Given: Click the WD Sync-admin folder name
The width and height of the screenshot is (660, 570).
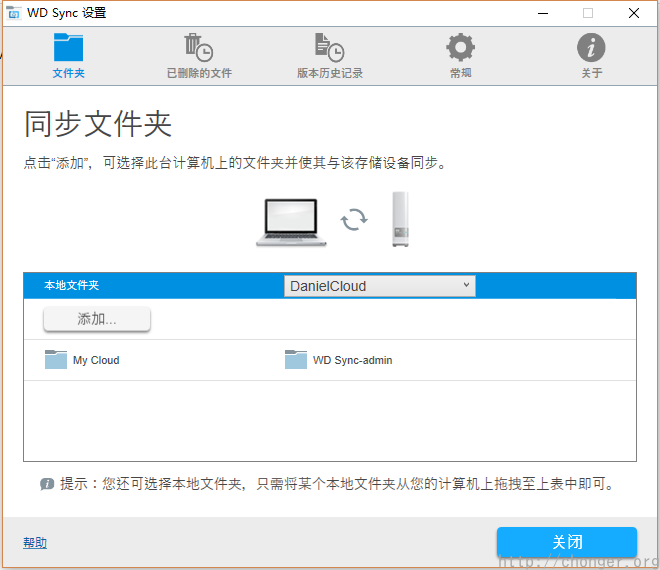Looking at the screenshot, I should click(352, 360).
